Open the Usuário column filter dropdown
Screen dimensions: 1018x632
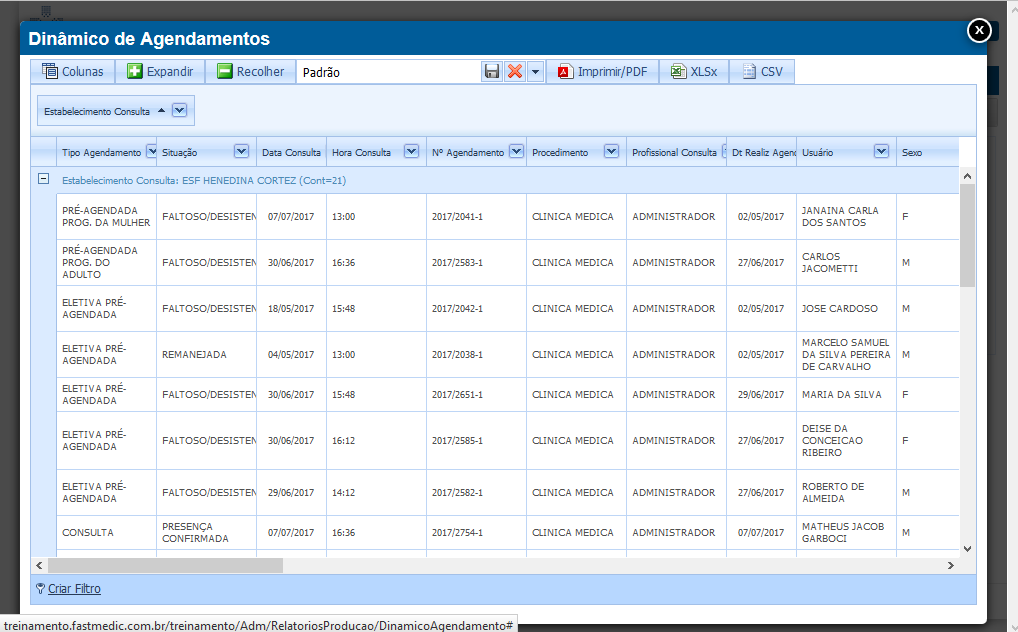[x=881, y=151]
